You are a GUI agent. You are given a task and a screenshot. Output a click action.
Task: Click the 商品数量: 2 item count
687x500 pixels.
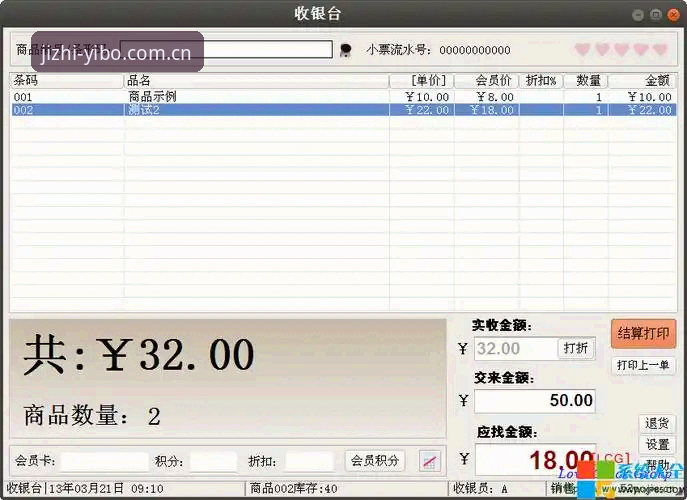click(x=92, y=415)
